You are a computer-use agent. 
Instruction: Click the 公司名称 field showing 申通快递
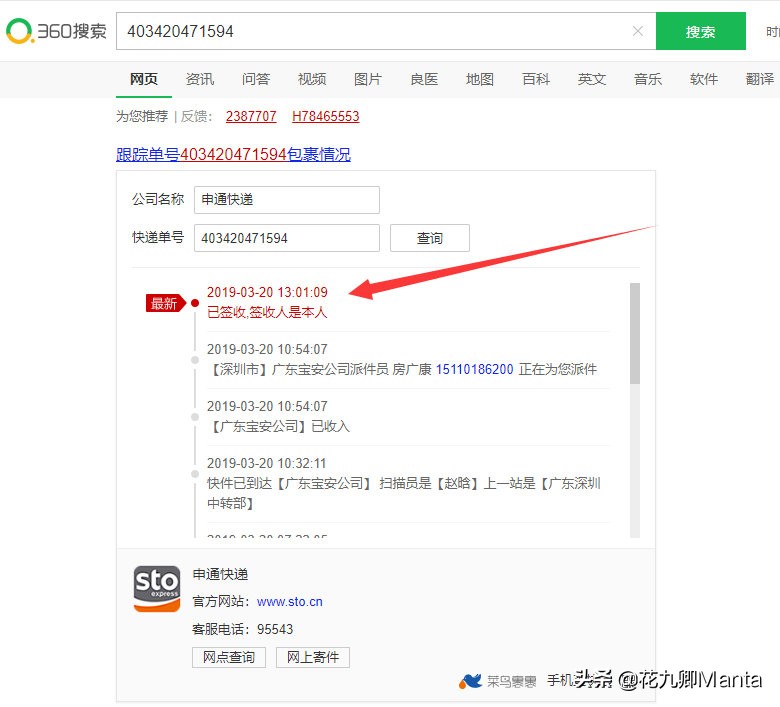287,200
